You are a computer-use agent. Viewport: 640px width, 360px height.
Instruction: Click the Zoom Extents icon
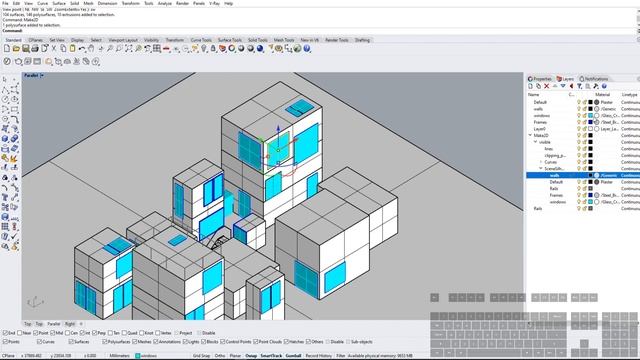click(x=129, y=49)
